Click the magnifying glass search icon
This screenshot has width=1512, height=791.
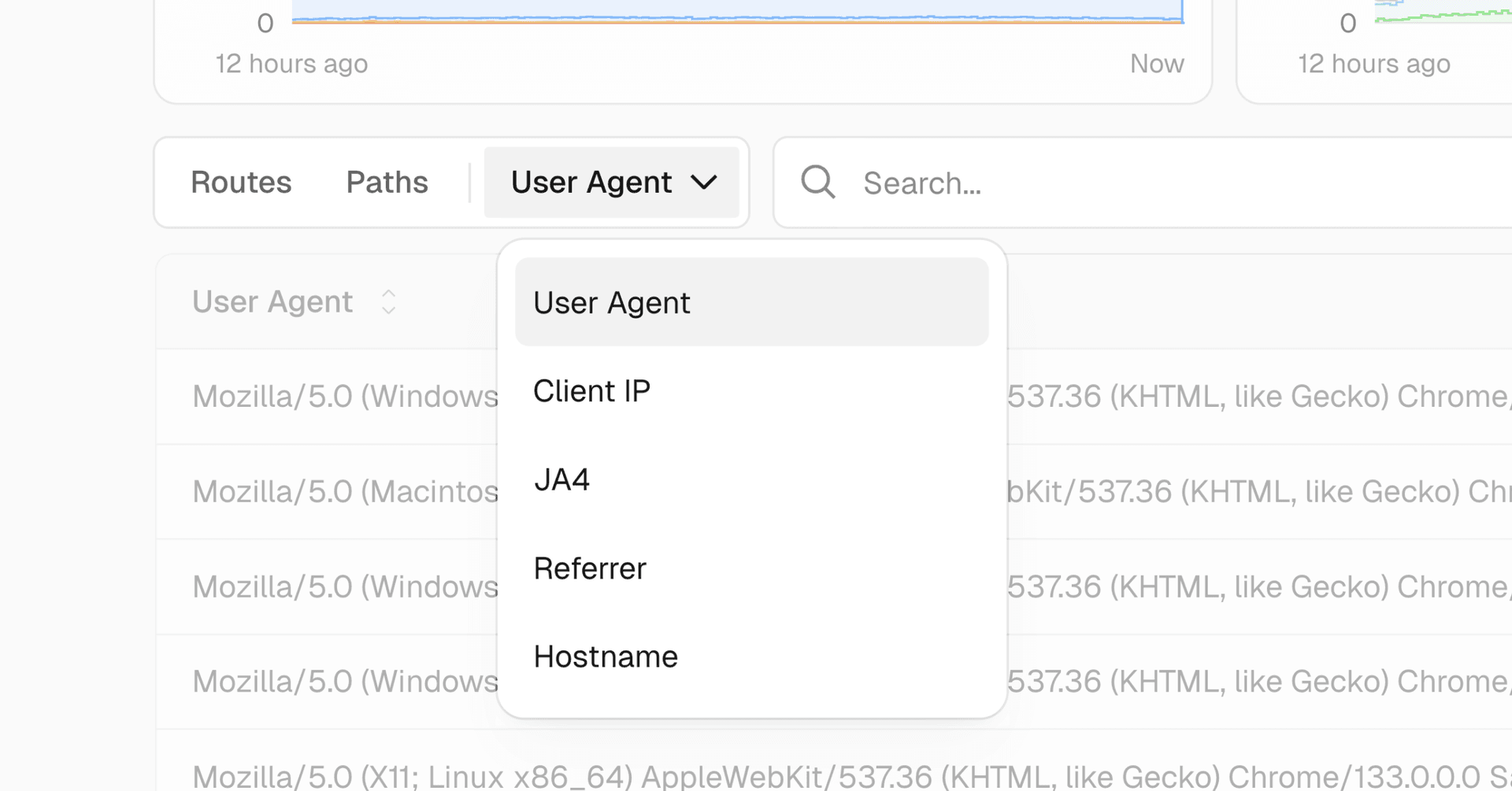[x=817, y=183]
